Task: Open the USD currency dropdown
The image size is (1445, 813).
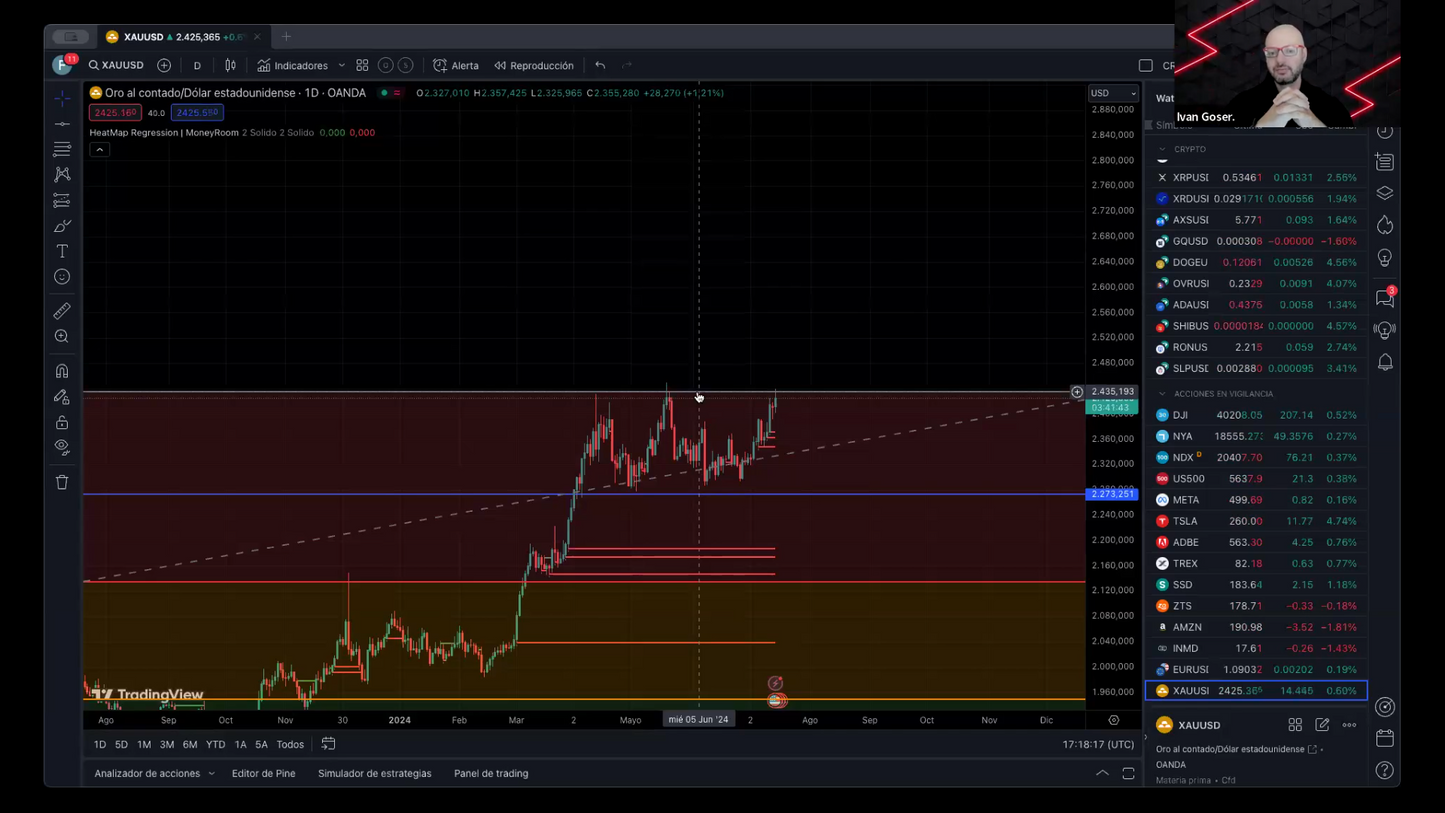Action: coord(1113,93)
